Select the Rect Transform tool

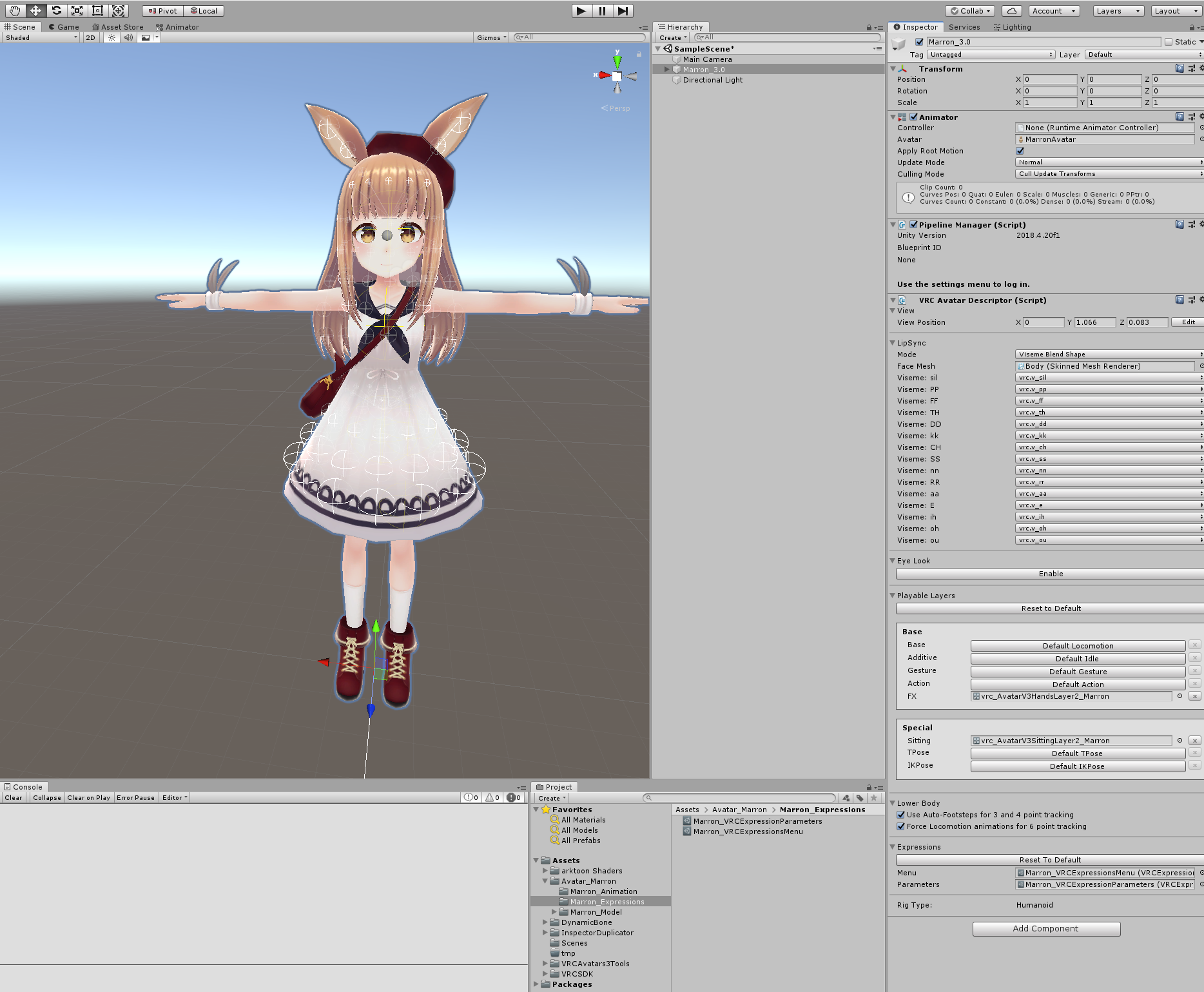[x=98, y=11]
